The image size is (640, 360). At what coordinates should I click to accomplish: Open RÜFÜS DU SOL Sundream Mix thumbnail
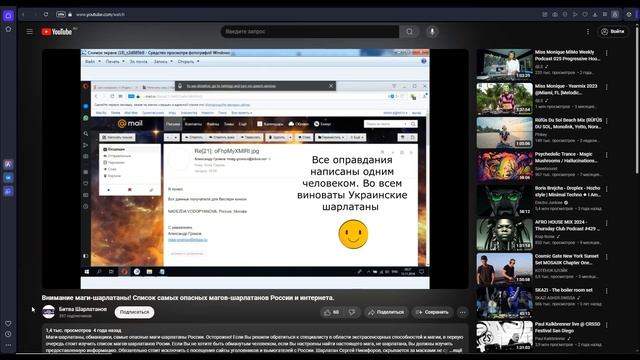point(504,132)
